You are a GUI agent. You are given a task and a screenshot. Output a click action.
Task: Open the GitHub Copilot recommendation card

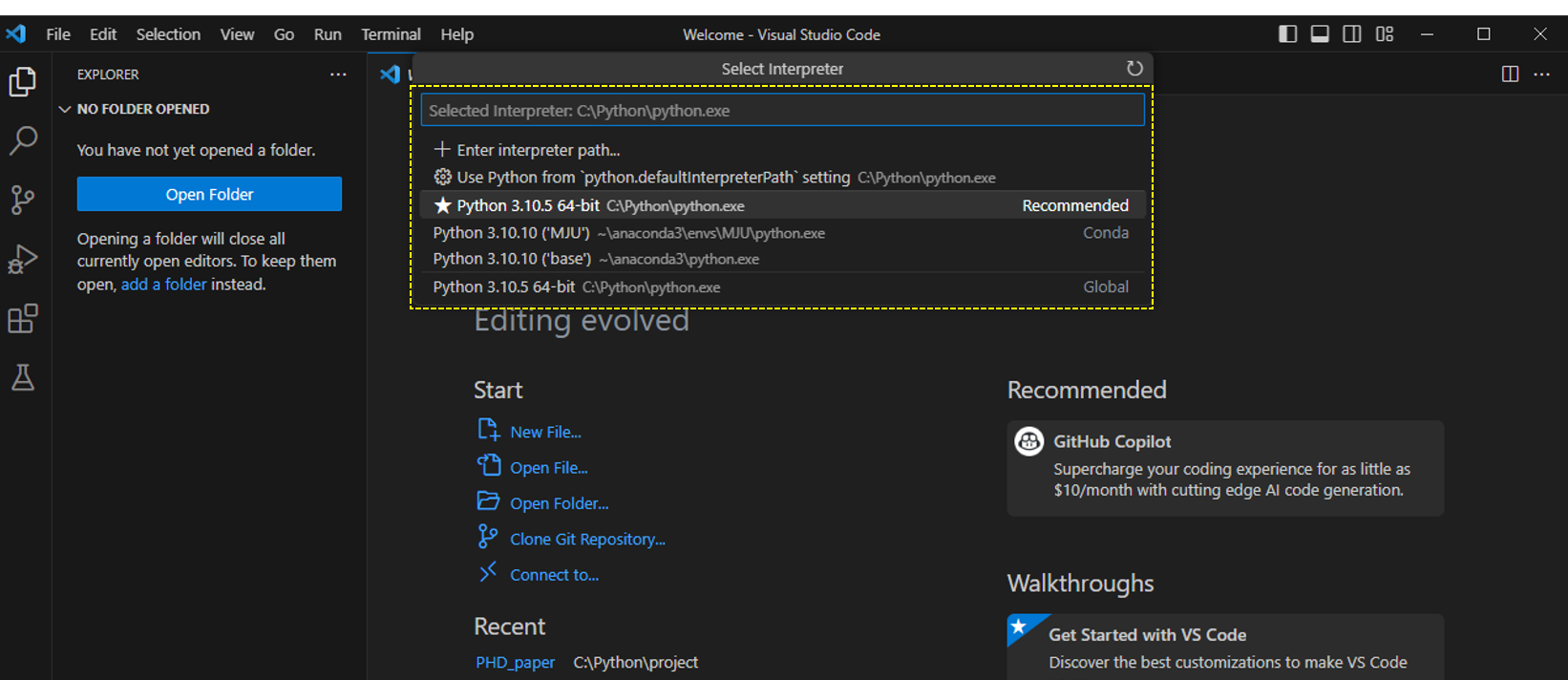pos(1225,468)
